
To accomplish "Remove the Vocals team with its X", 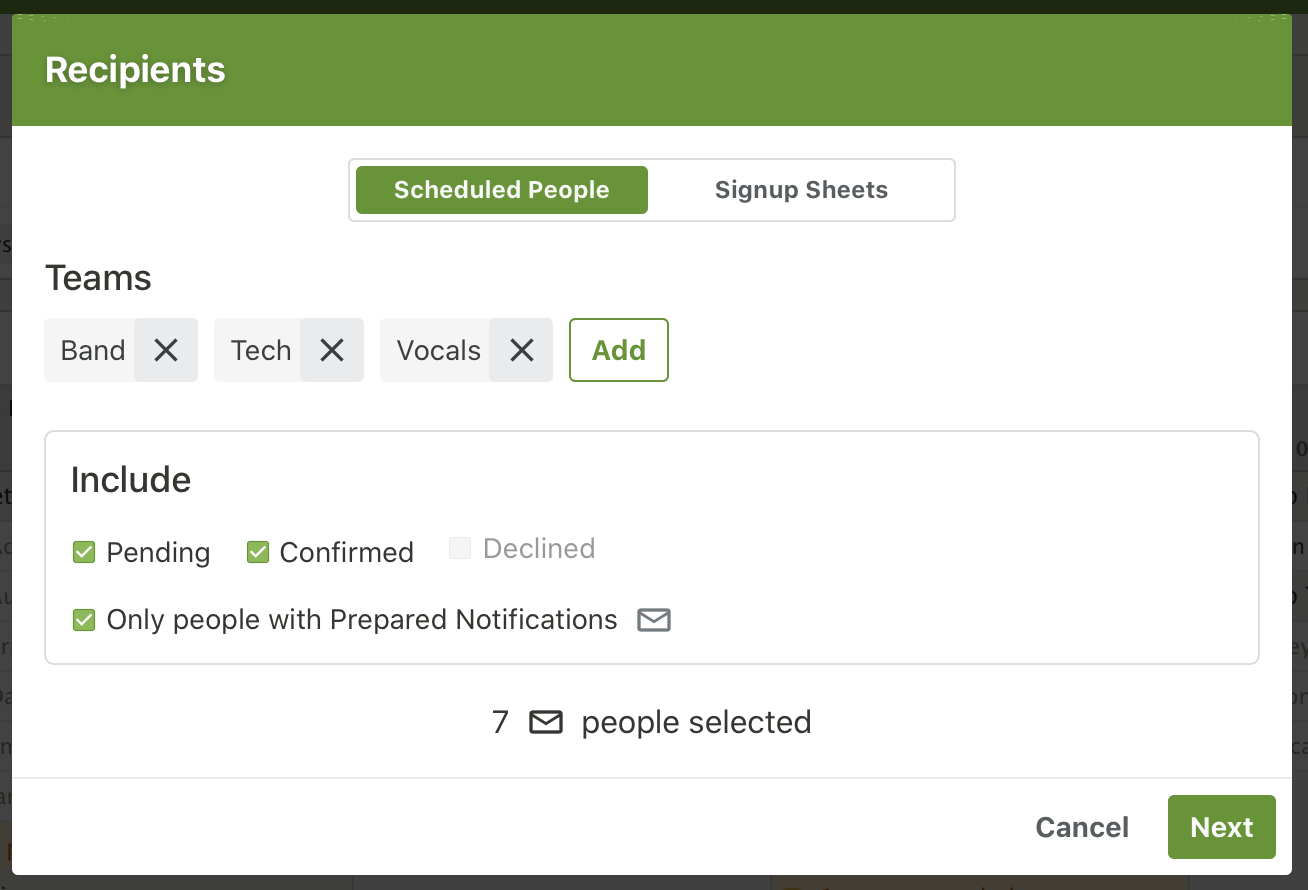I will (x=521, y=350).
